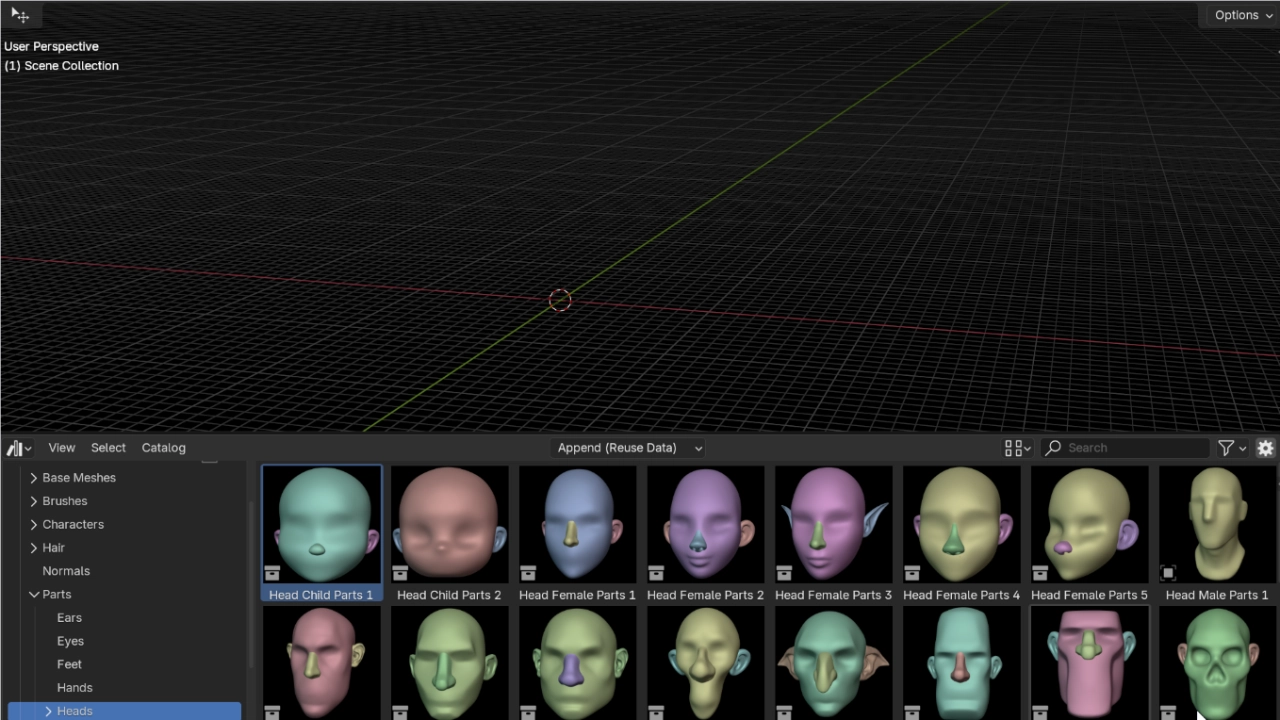Click the asset Search field
The image size is (1280, 720).
click(1126, 448)
